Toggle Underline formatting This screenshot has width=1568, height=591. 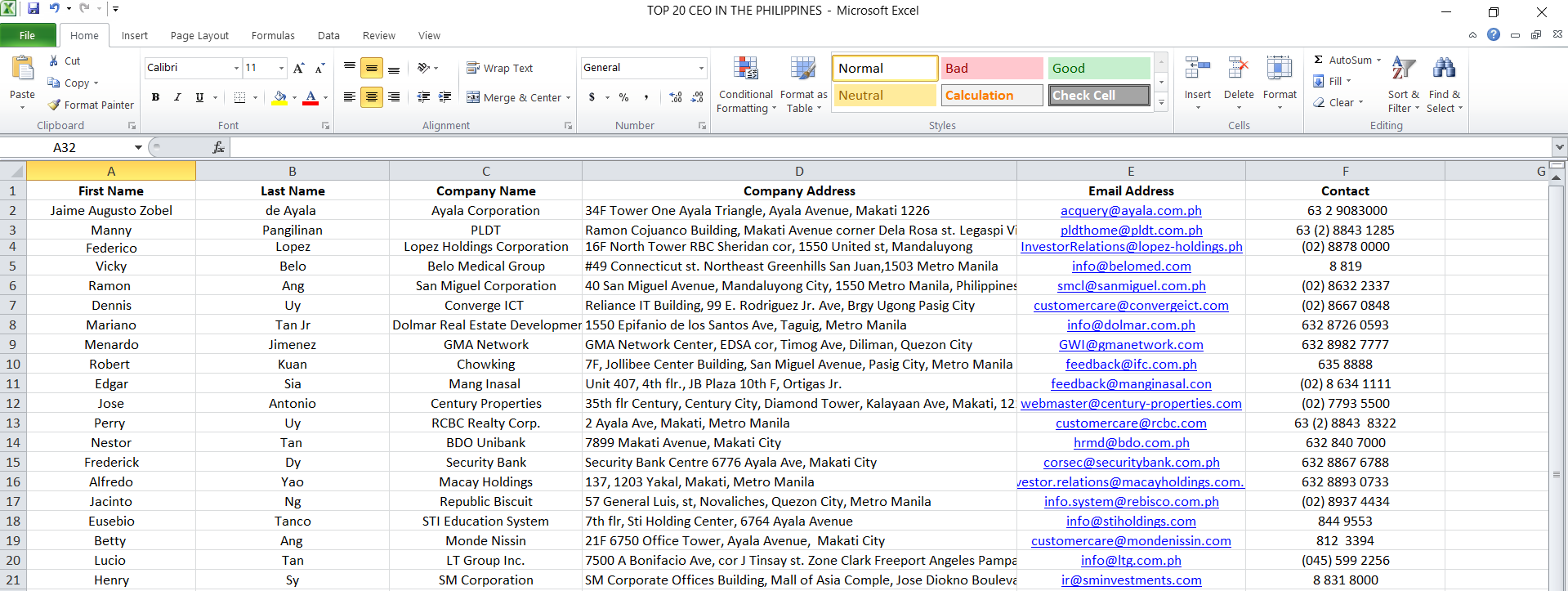tap(199, 97)
